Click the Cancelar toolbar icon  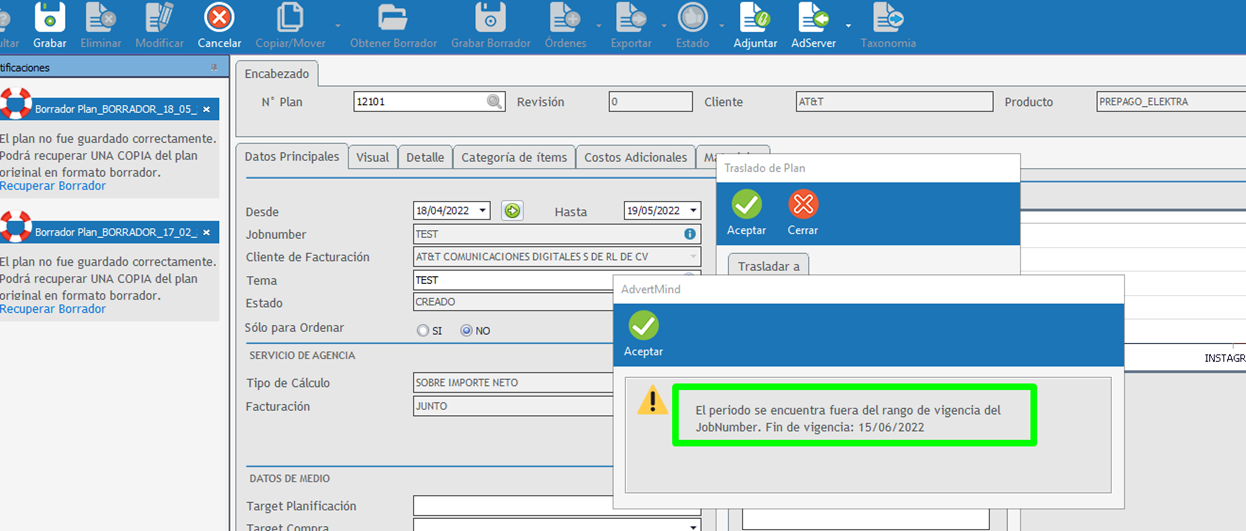tap(219, 18)
